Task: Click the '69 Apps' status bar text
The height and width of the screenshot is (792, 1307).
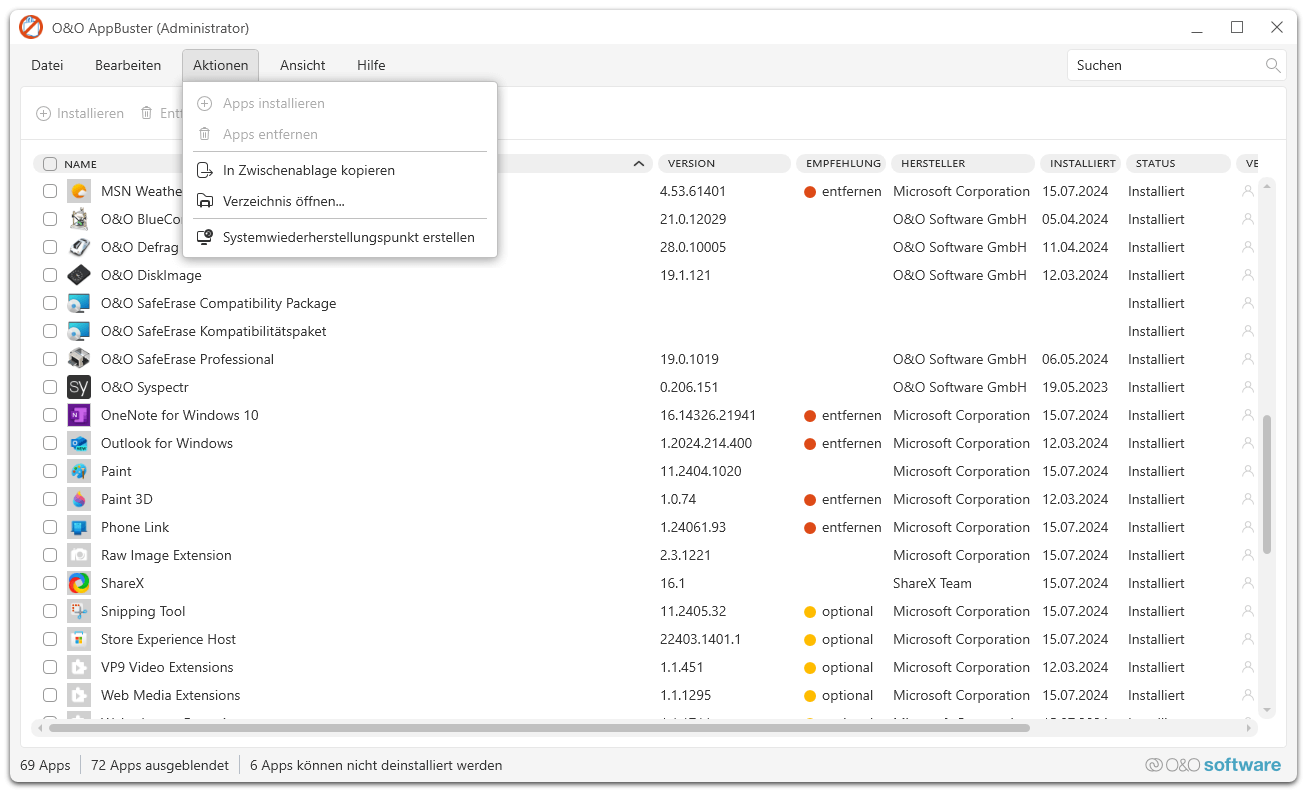Action: point(45,765)
